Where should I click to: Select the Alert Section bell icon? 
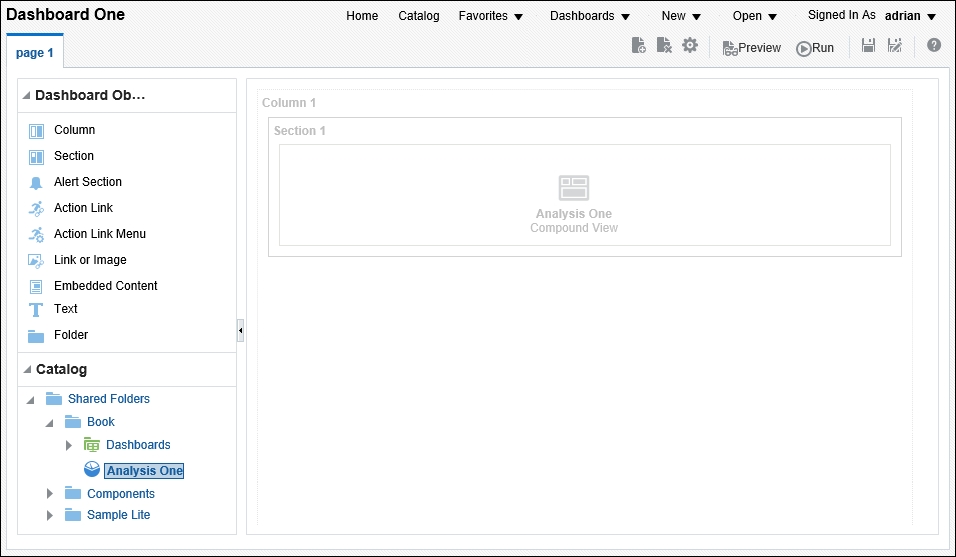[36, 183]
